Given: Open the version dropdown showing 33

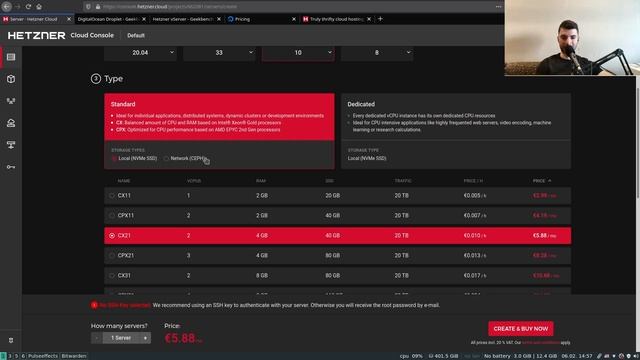Looking at the screenshot, I should pos(219,53).
